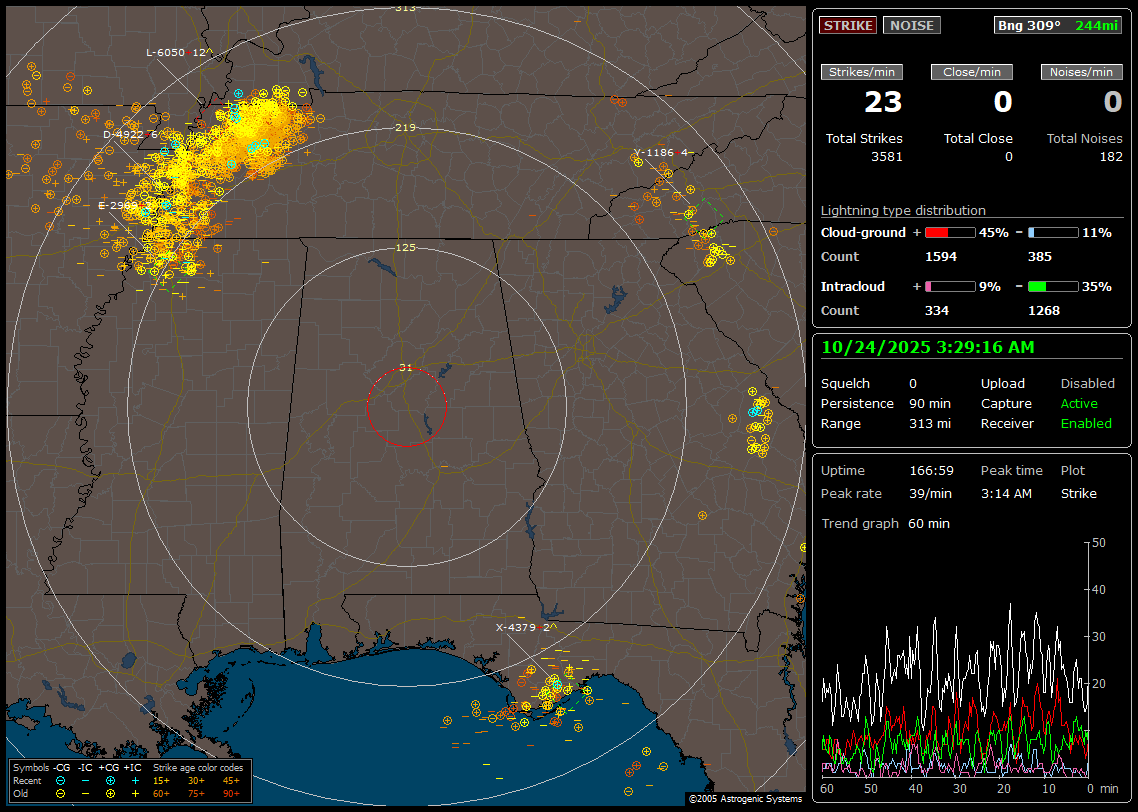Click the recent positive IC cyan plus symbol
The image size is (1138, 812).
[x=135, y=780]
